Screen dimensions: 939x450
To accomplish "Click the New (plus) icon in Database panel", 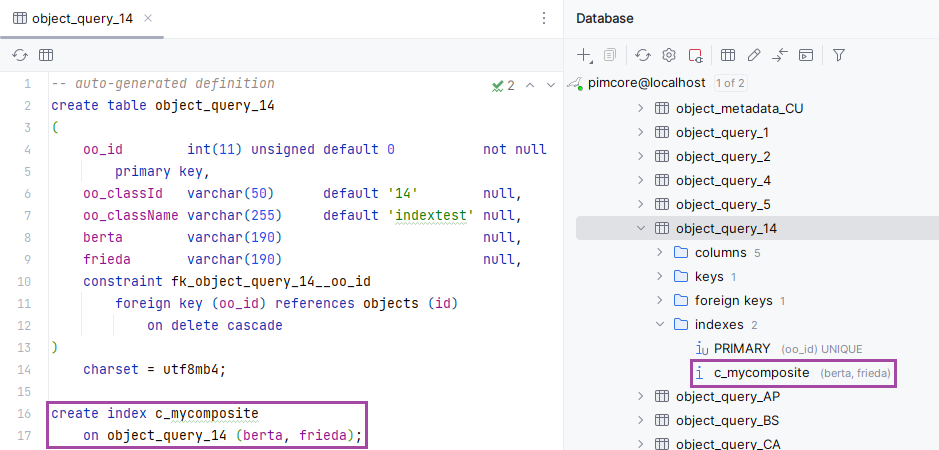I will tap(583, 55).
